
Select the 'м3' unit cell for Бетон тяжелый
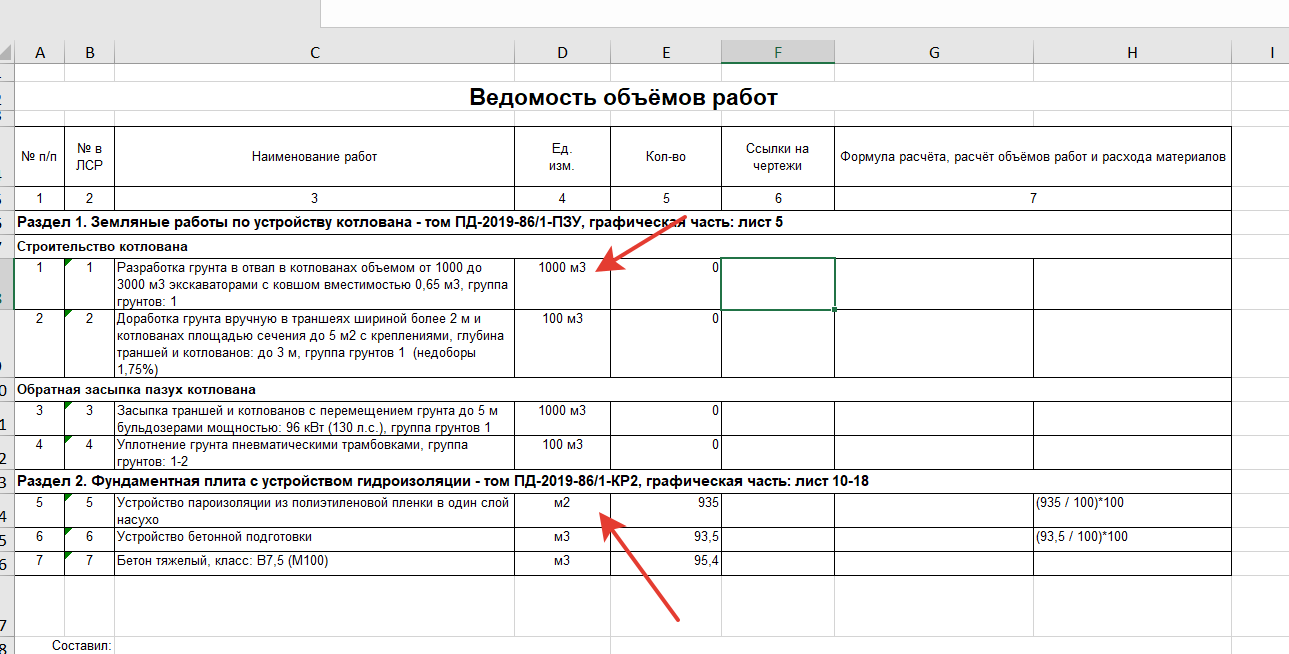[562, 562]
